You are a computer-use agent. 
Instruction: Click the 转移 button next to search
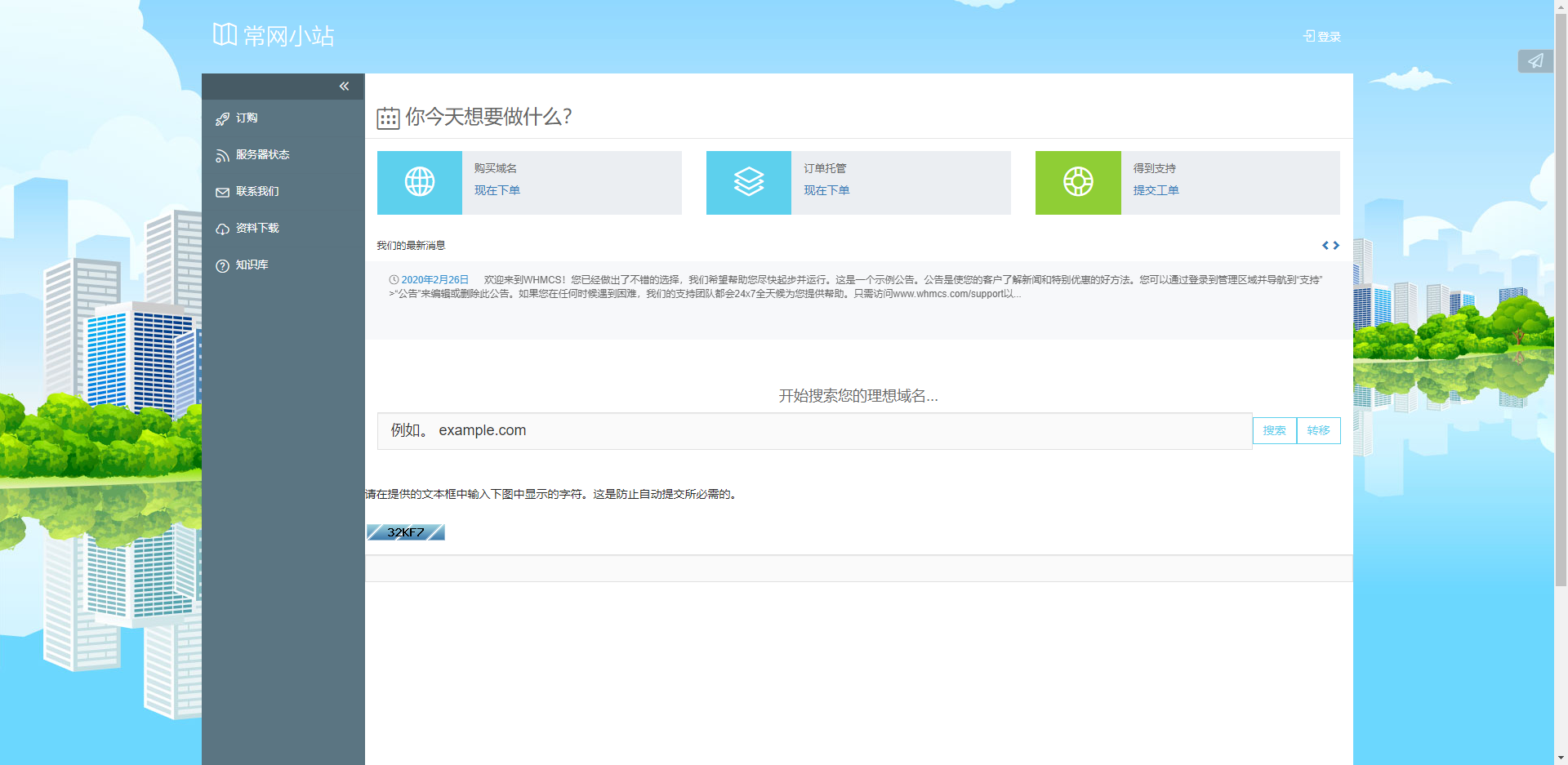[1318, 430]
